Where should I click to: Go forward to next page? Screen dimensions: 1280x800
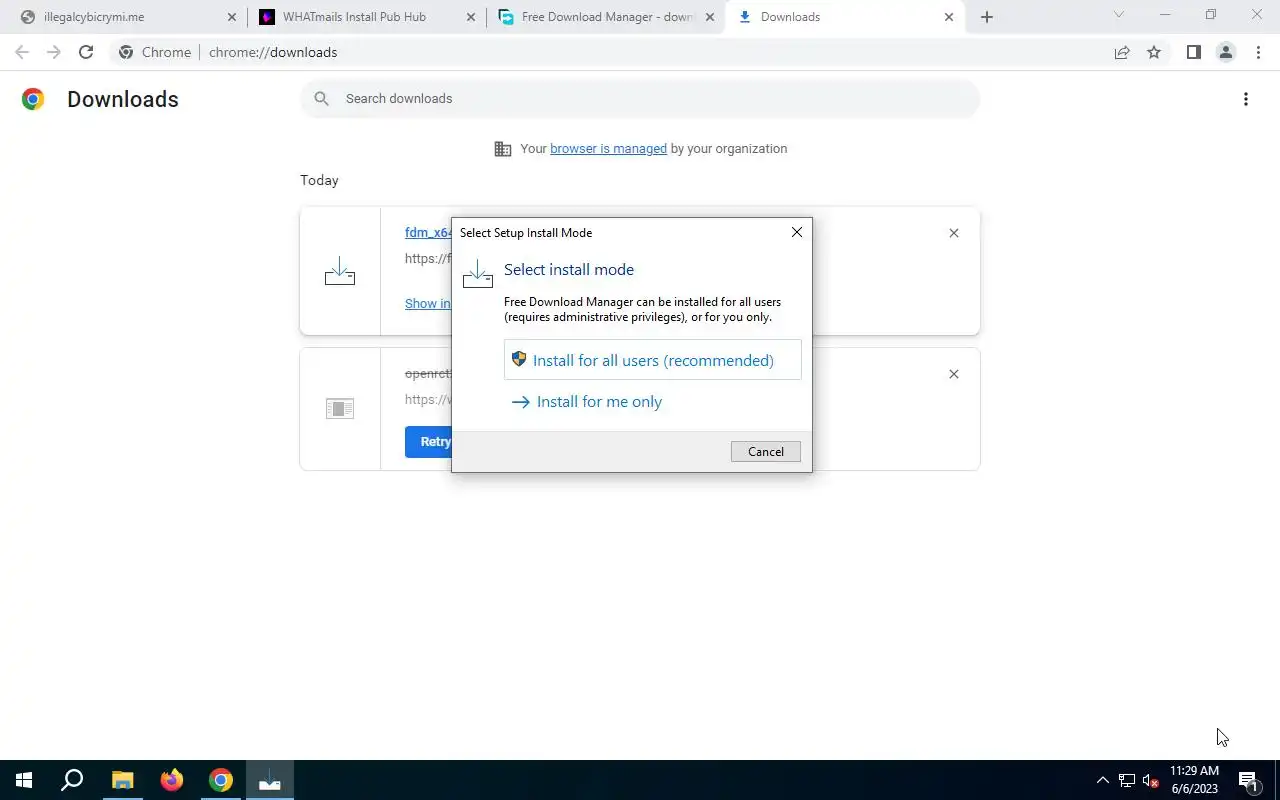coord(54,52)
